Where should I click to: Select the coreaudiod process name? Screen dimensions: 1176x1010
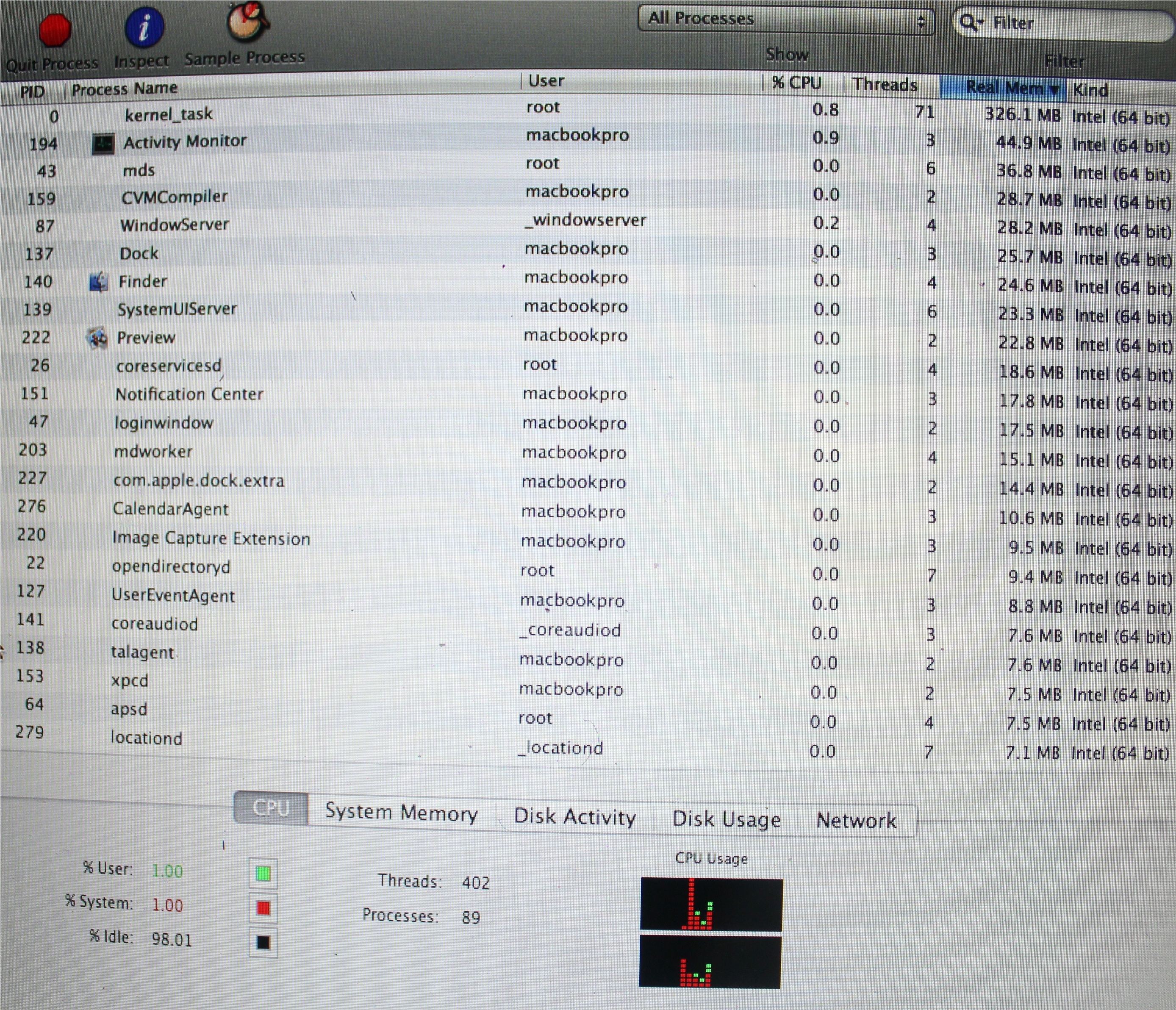click(x=154, y=624)
